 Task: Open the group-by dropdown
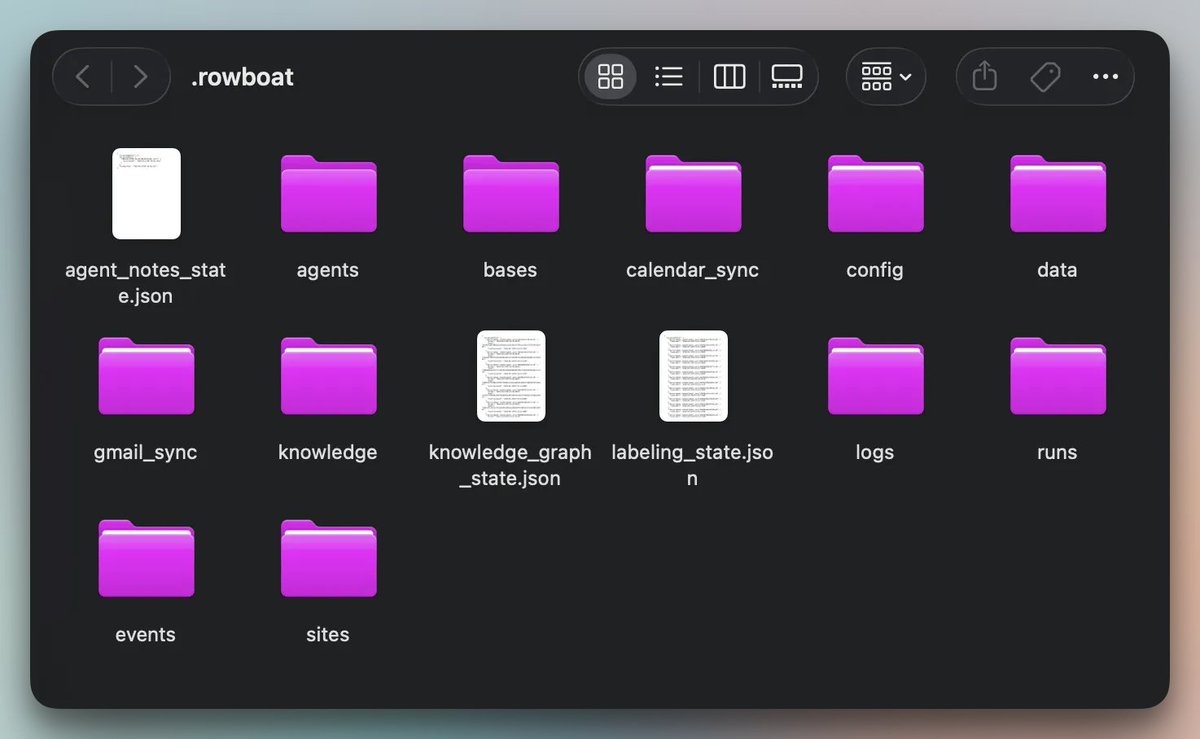(886, 77)
